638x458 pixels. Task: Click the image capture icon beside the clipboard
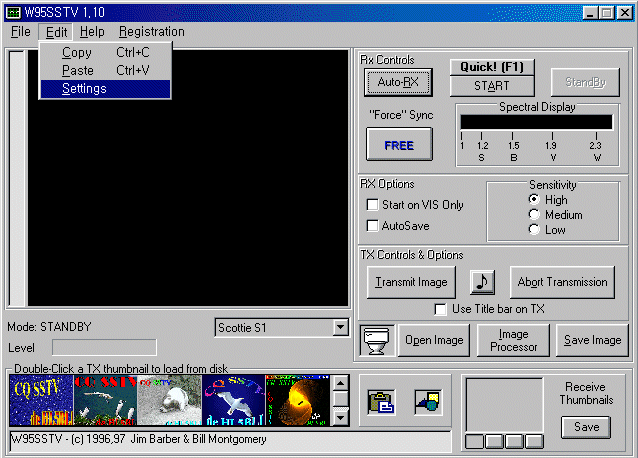point(428,402)
